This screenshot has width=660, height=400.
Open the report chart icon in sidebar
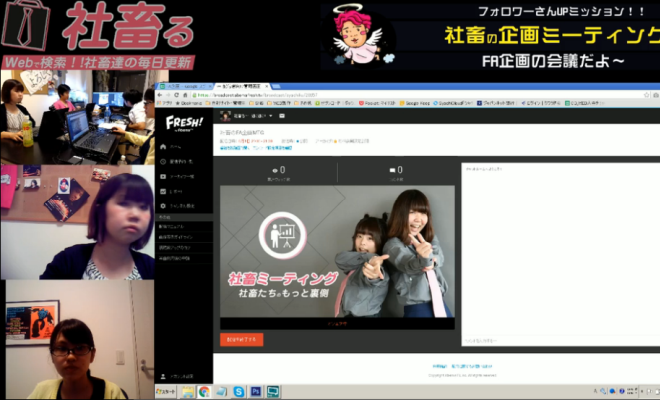pos(164,190)
